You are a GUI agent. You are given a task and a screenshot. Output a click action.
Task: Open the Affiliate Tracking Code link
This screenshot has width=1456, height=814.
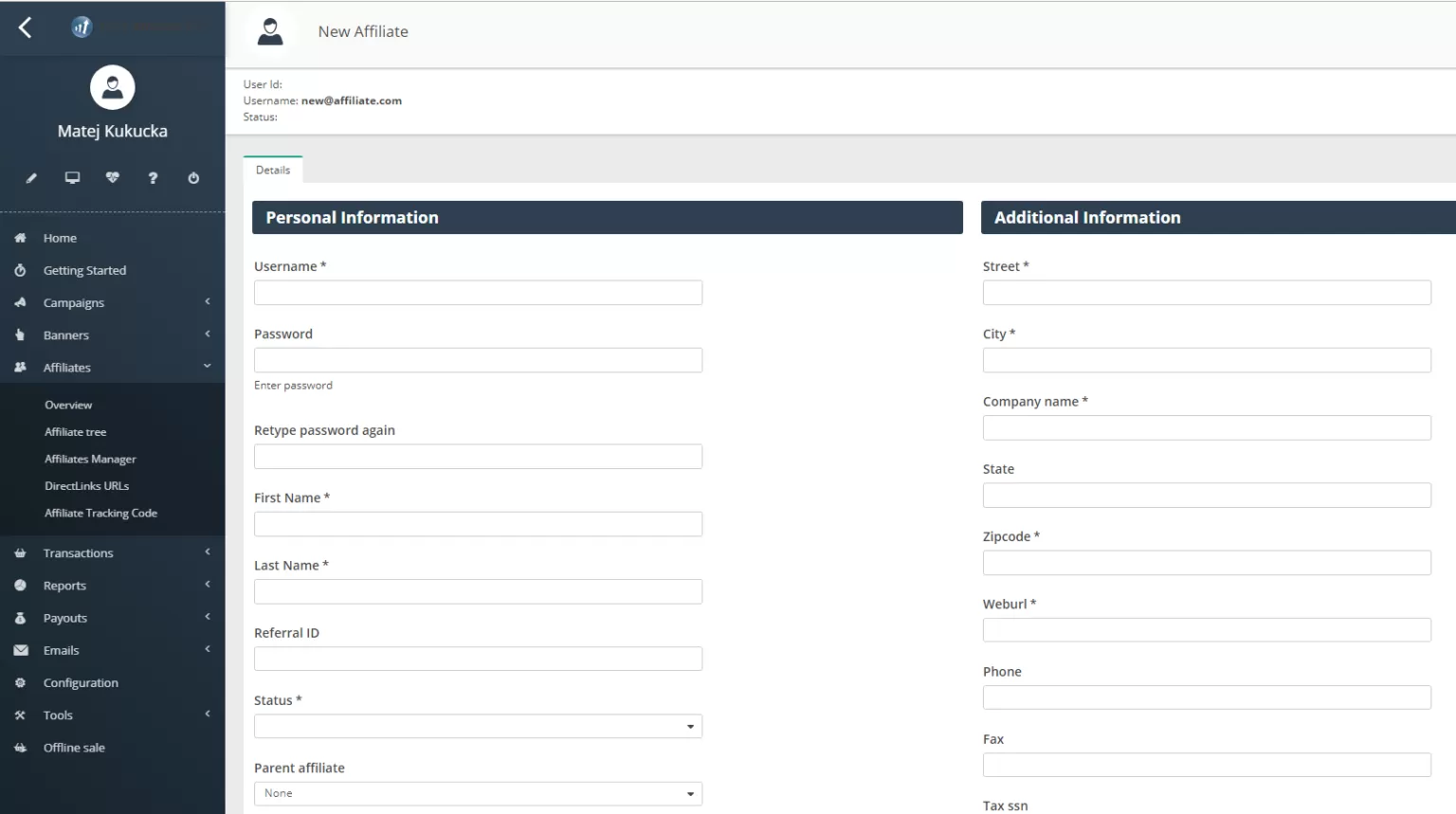tap(100, 513)
